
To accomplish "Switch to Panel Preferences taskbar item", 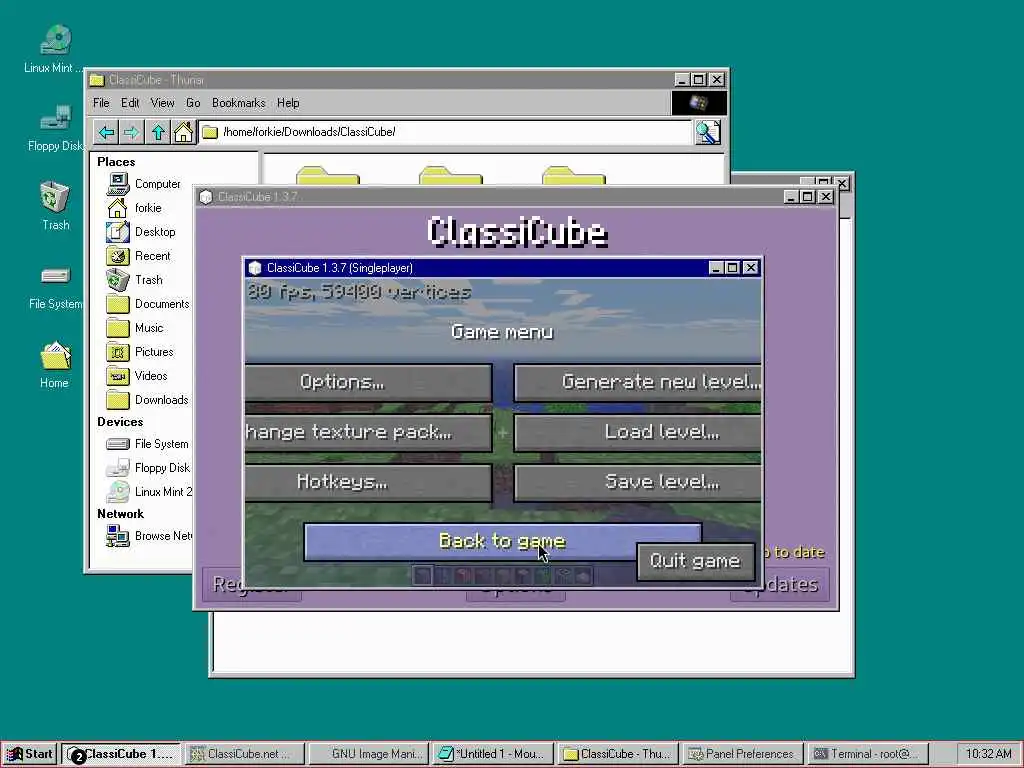I will tap(742, 754).
